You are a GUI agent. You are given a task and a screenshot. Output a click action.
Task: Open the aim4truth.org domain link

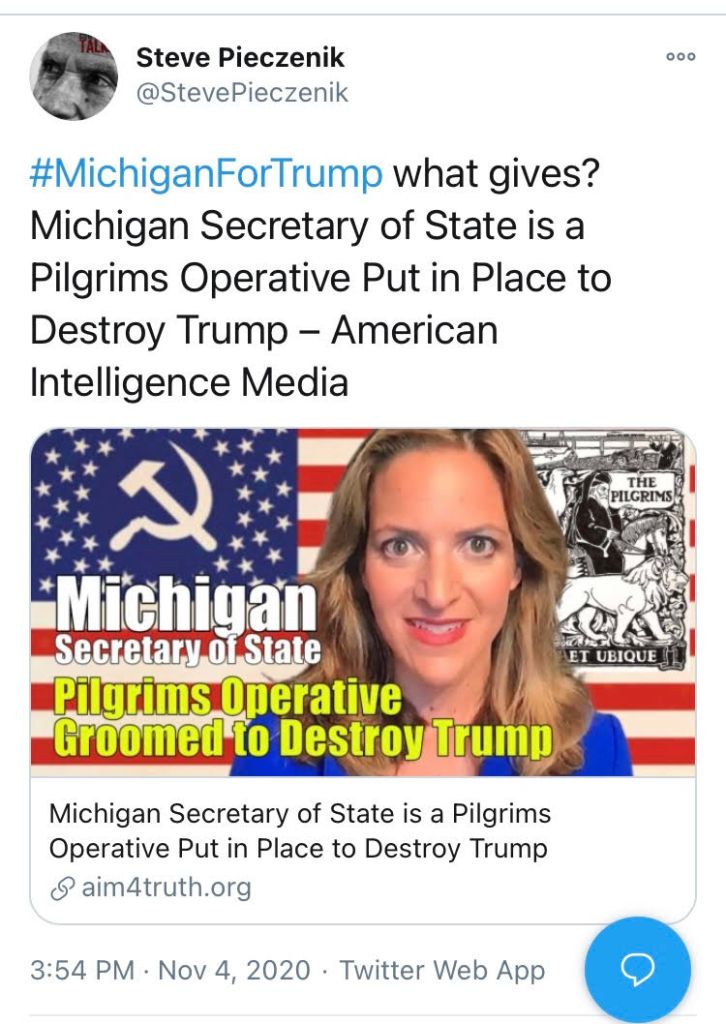pyautogui.click(x=166, y=888)
